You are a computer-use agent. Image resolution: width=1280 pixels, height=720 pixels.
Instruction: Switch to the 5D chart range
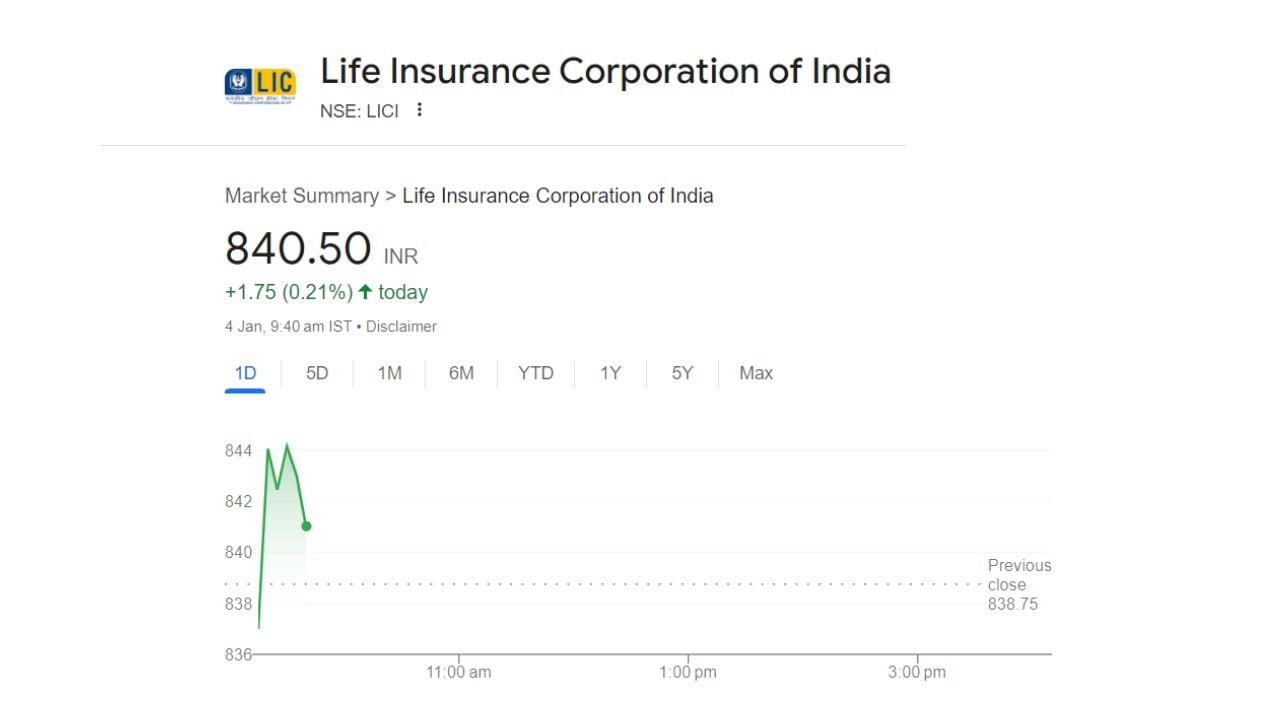coord(317,373)
